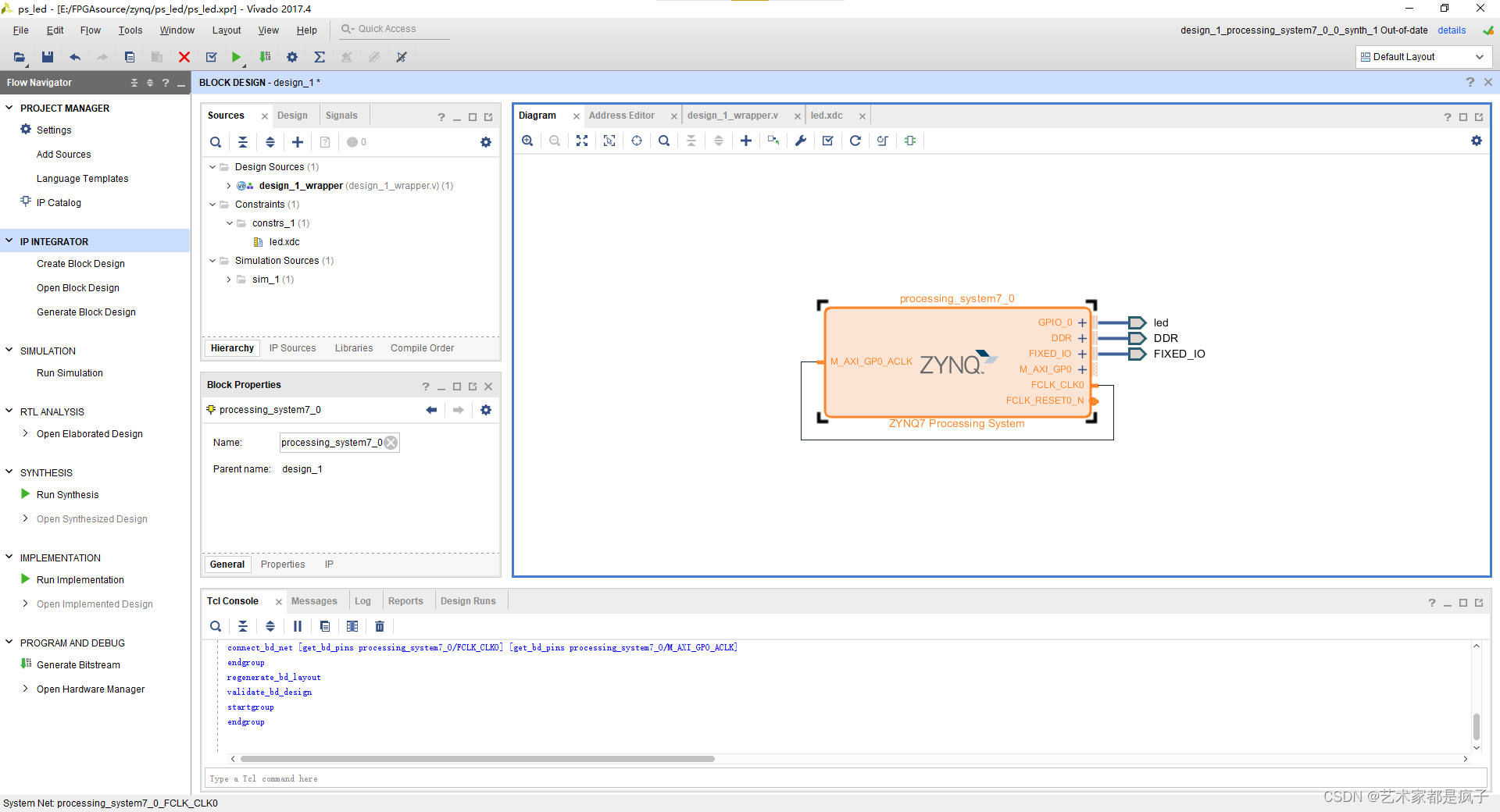Click the Search magnifier in diagram toolbar

(x=664, y=141)
